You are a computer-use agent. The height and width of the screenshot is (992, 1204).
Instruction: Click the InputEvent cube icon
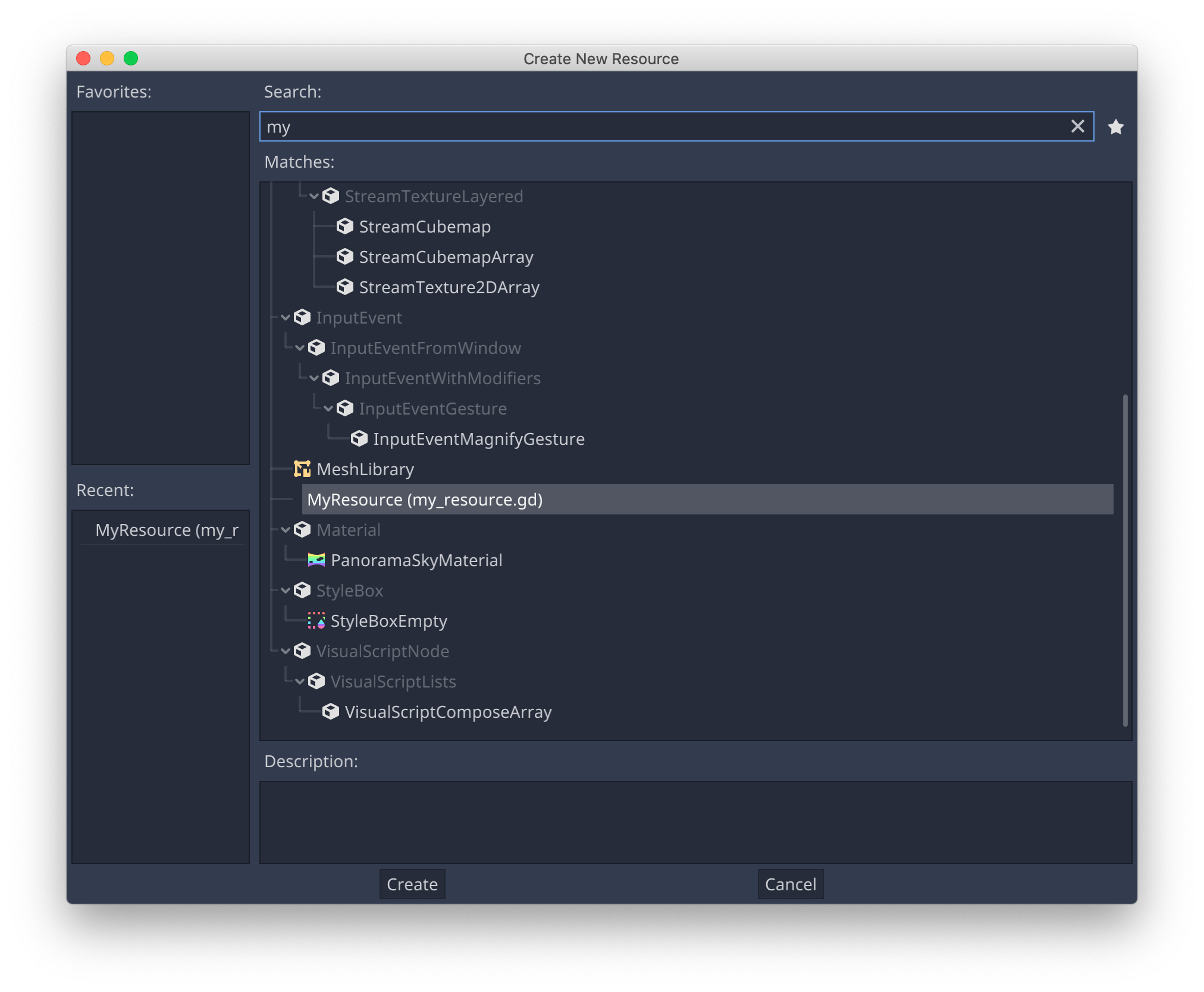point(303,318)
